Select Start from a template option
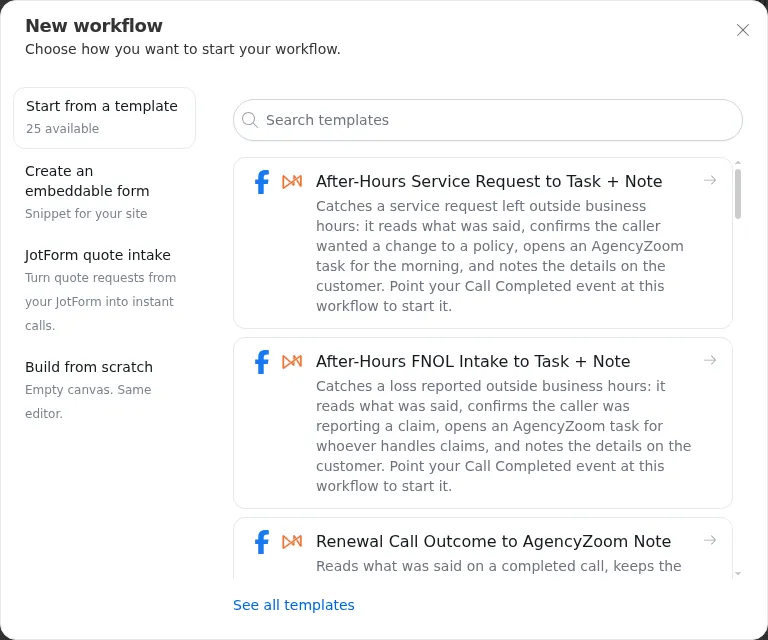The image size is (768, 640). tap(104, 118)
